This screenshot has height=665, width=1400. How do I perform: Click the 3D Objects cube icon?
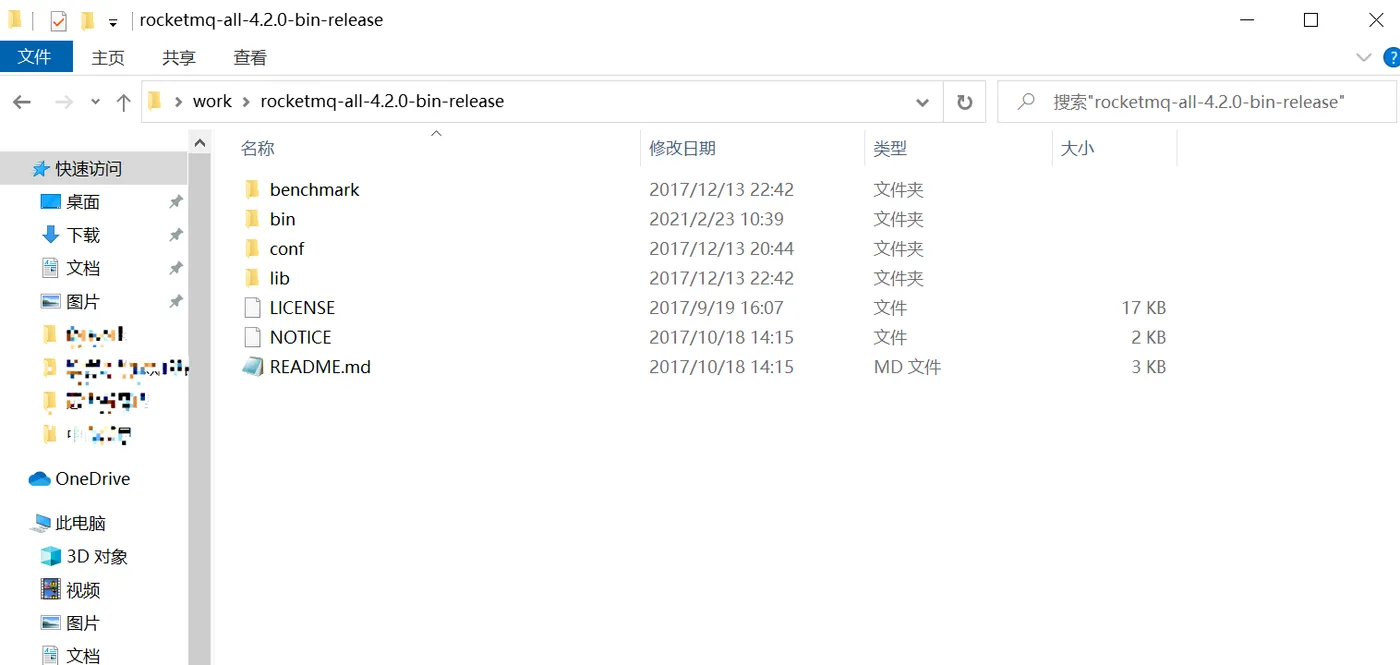pos(51,556)
